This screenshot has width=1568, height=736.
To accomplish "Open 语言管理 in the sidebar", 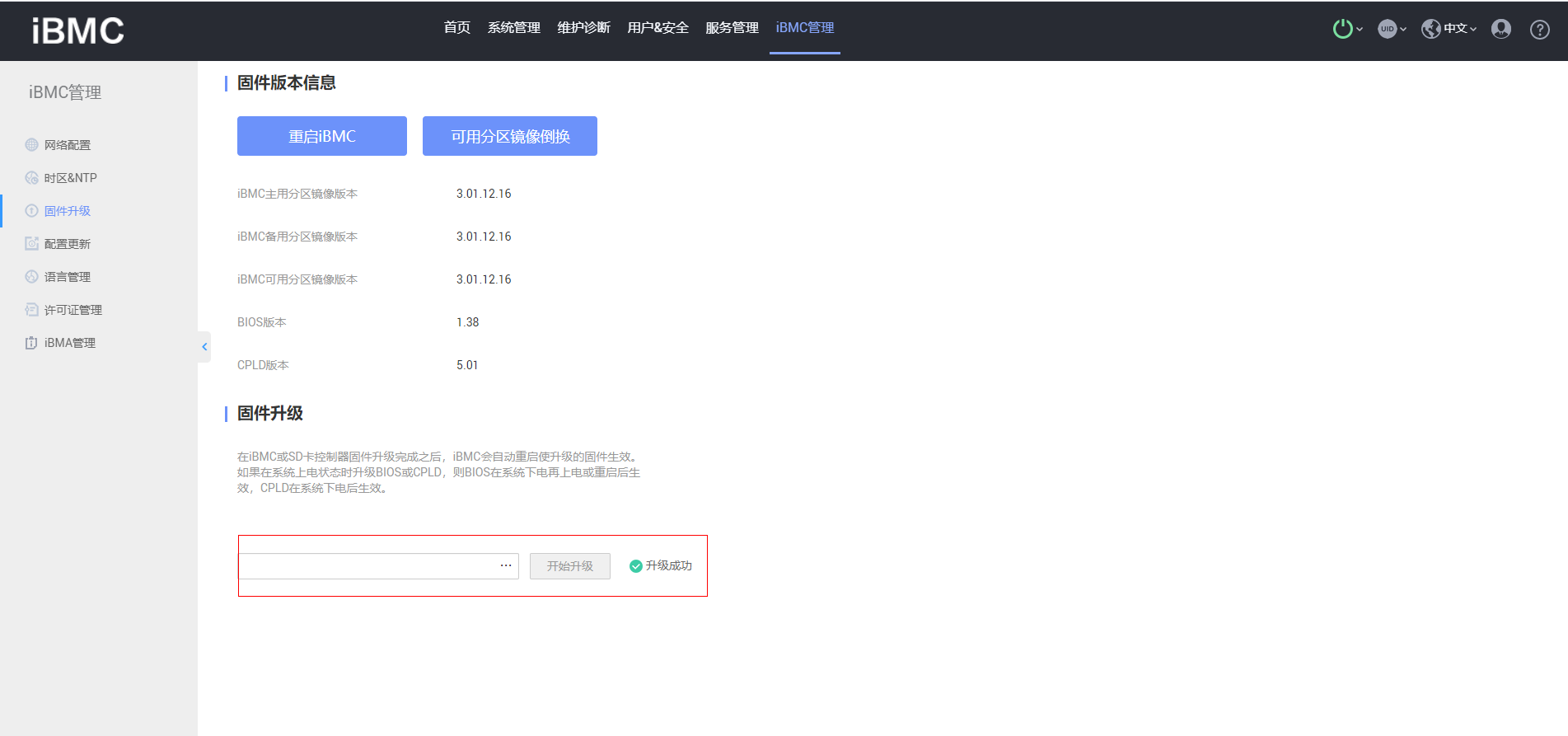I will pos(68,277).
